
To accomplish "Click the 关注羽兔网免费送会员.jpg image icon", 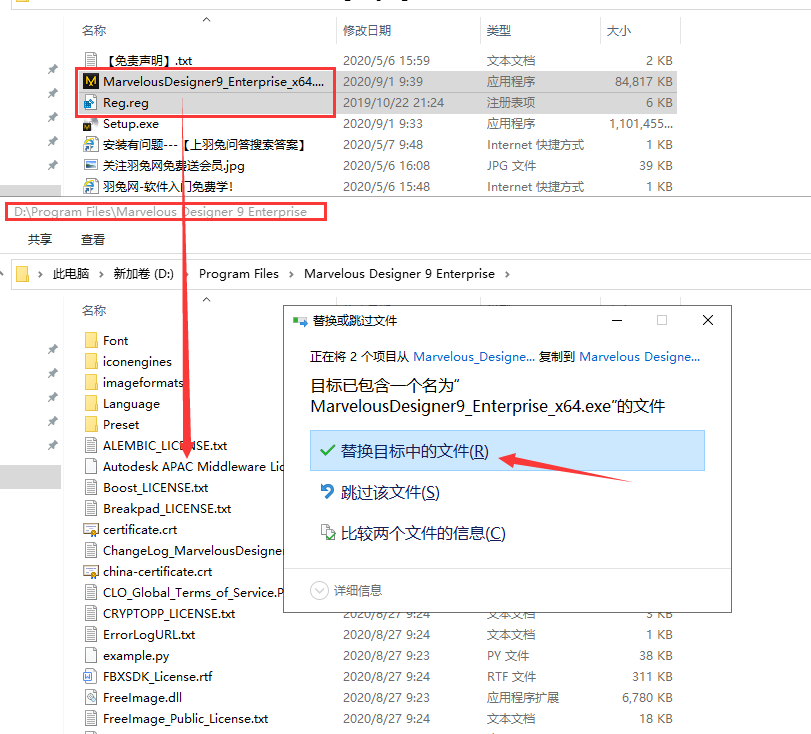I will (x=91, y=166).
